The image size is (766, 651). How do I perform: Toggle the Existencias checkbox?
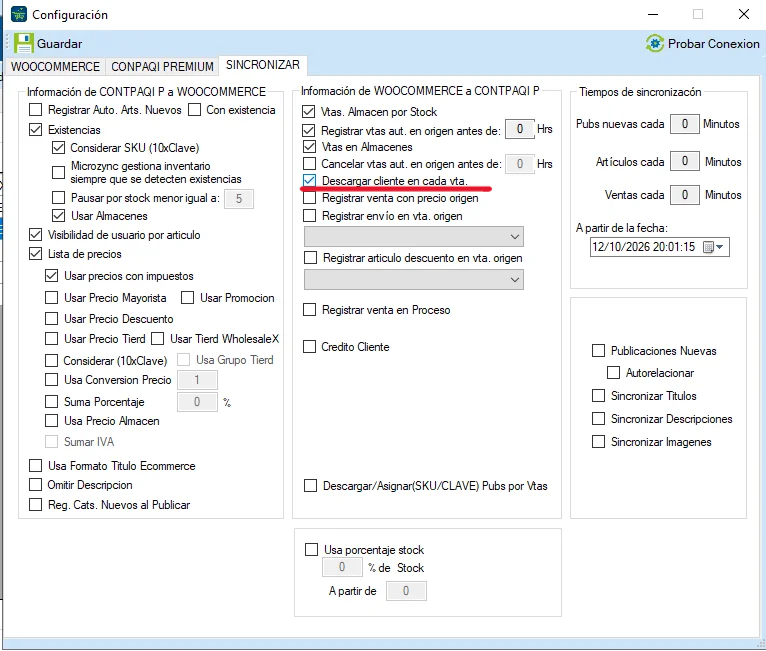(36, 130)
